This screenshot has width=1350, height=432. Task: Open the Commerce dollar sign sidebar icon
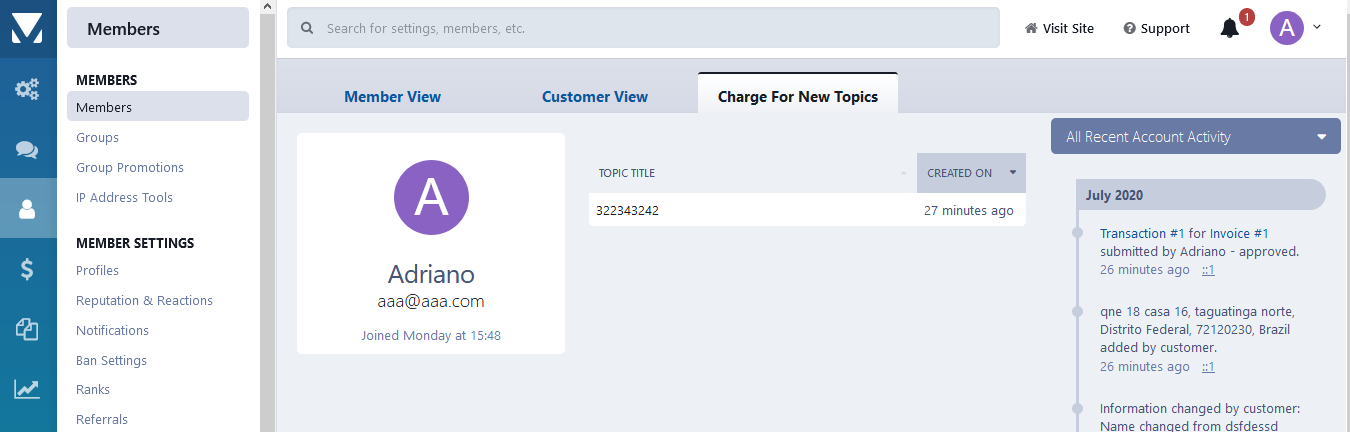(27, 268)
